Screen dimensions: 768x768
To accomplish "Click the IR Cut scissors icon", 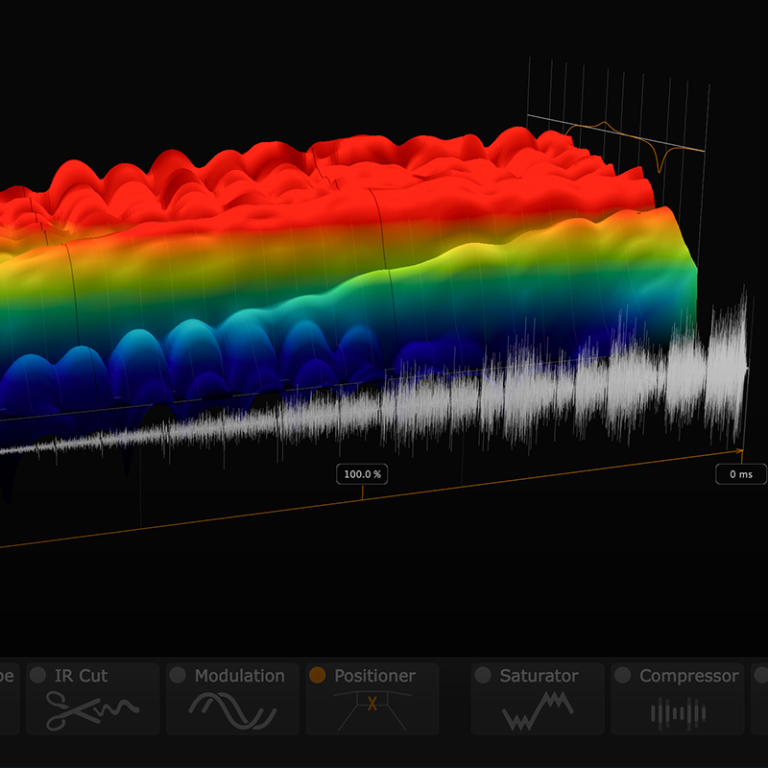I will [x=92, y=710].
